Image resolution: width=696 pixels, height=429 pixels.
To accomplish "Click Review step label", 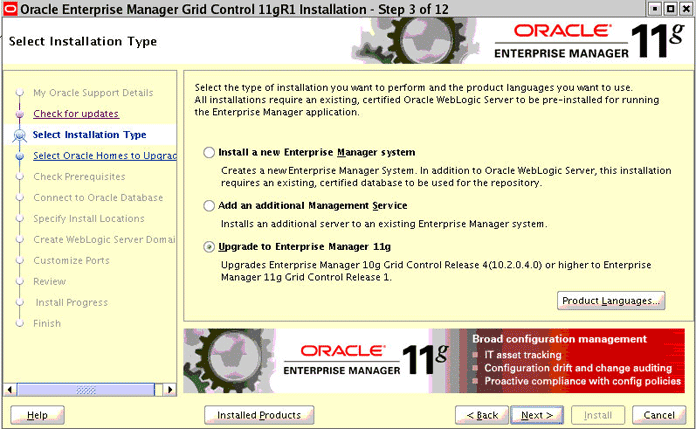I will [x=49, y=282].
